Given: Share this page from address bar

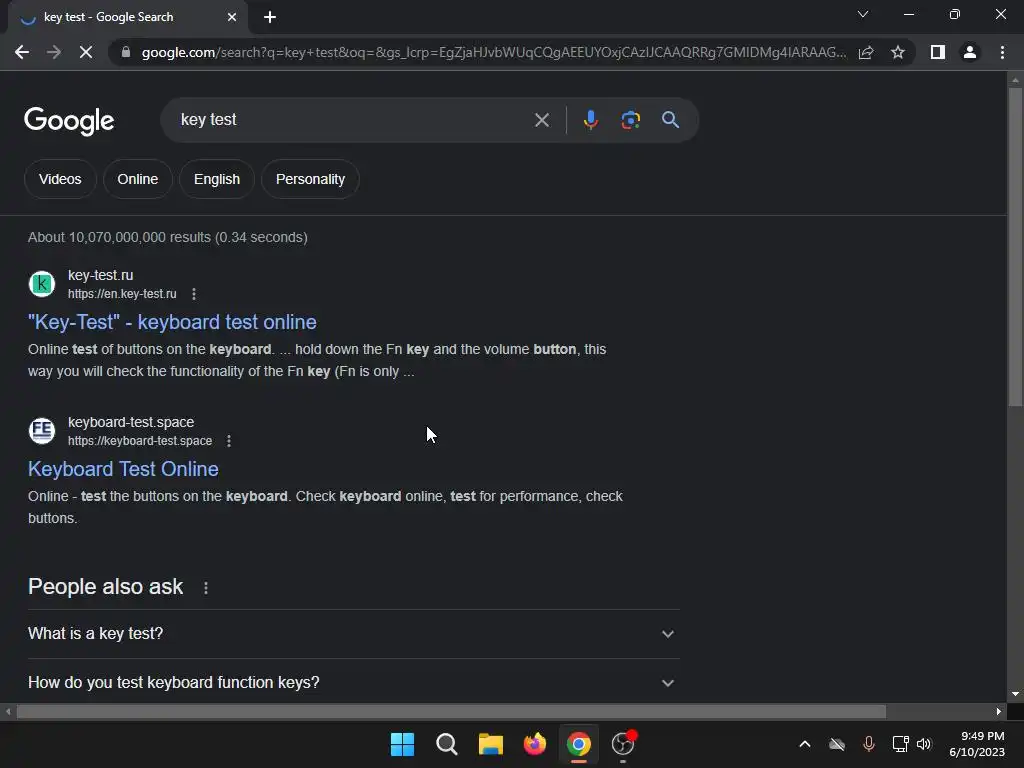Looking at the screenshot, I should point(866,52).
